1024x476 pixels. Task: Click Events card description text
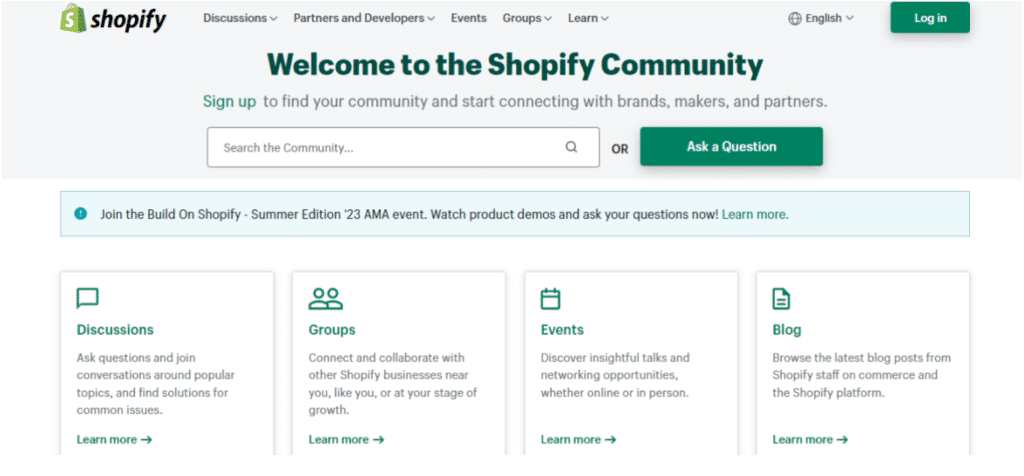(615, 375)
